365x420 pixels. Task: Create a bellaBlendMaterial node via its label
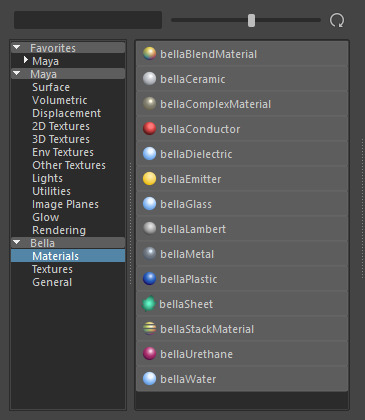[209, 54]
